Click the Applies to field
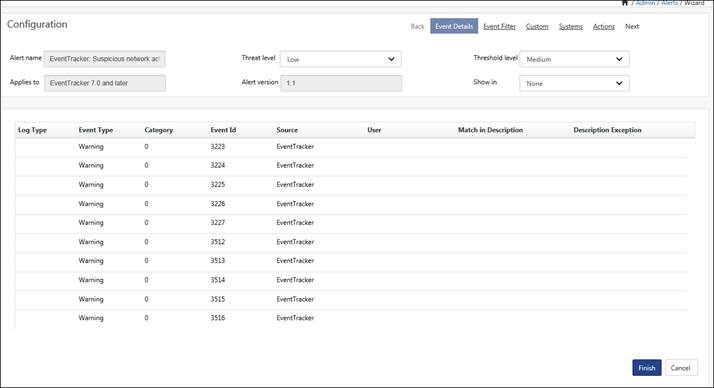Image resolution: width=714 pixels, height=388 pixels. 105,83
